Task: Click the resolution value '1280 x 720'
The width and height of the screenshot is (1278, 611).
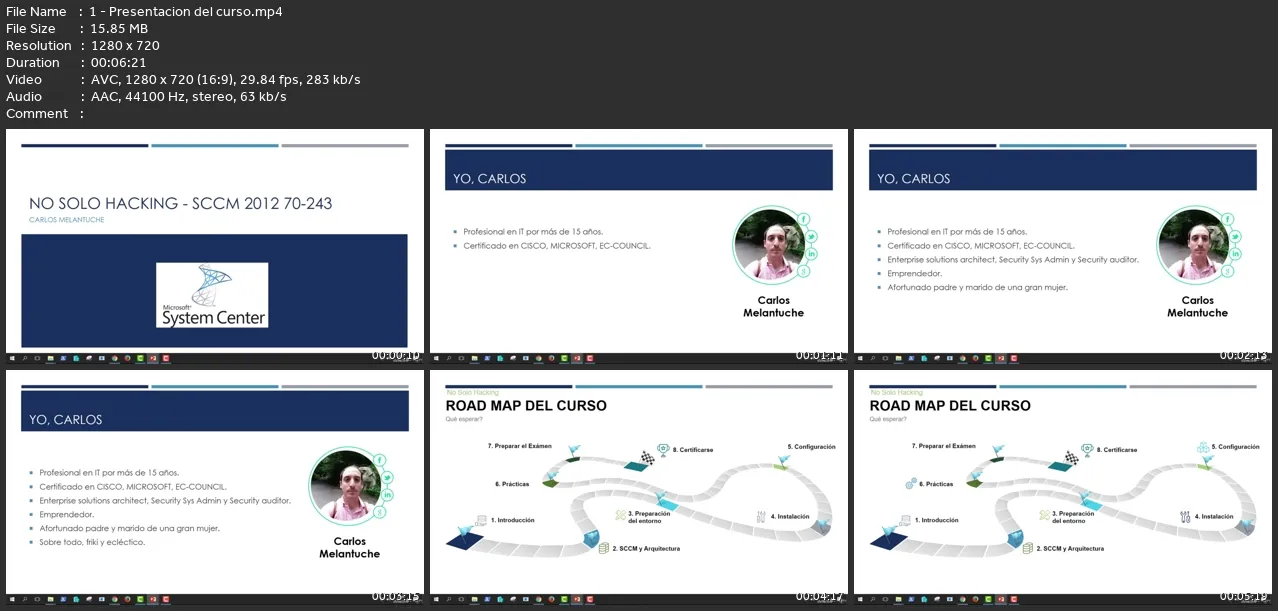Action: tap(125, 46)
